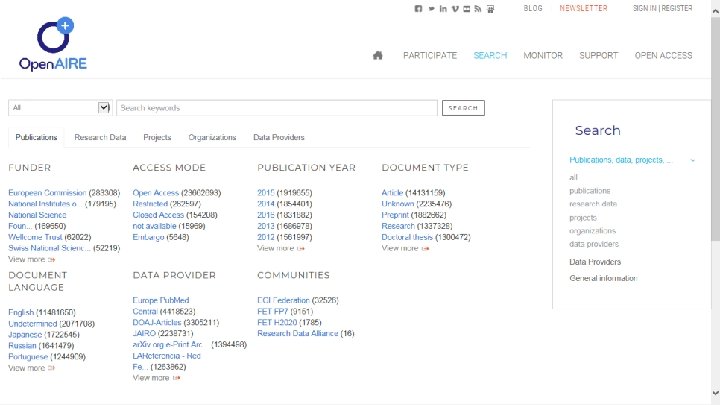Expand View more under Data Provider
The image size is (720, 405).
click(x=156, y=378)
